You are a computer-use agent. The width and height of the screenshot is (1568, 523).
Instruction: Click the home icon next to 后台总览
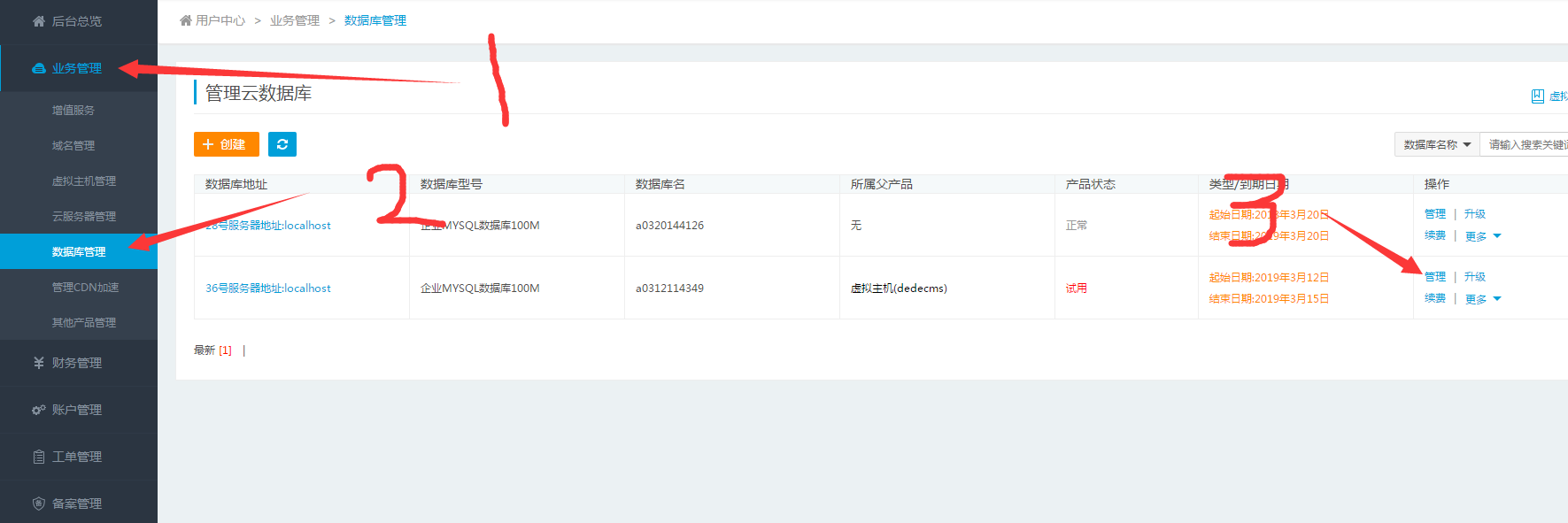39,21
